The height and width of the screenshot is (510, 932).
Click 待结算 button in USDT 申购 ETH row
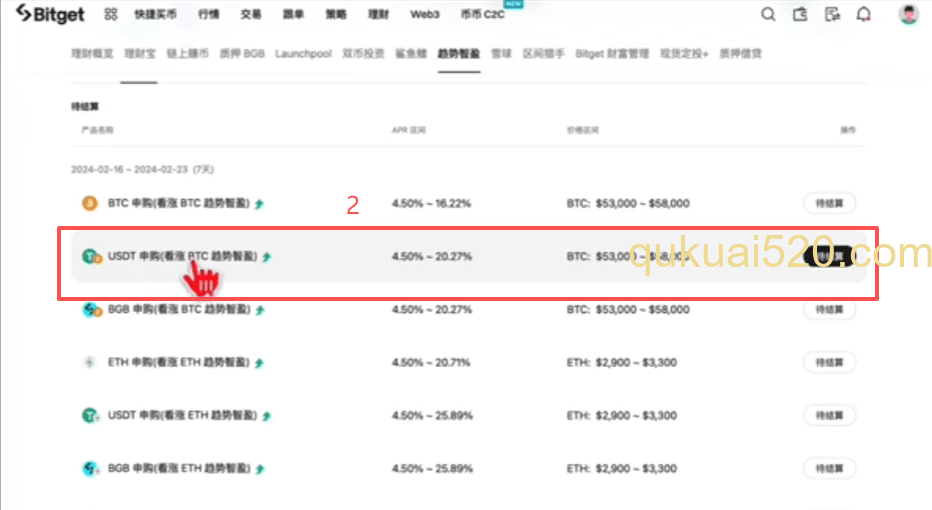click(829, 415)
